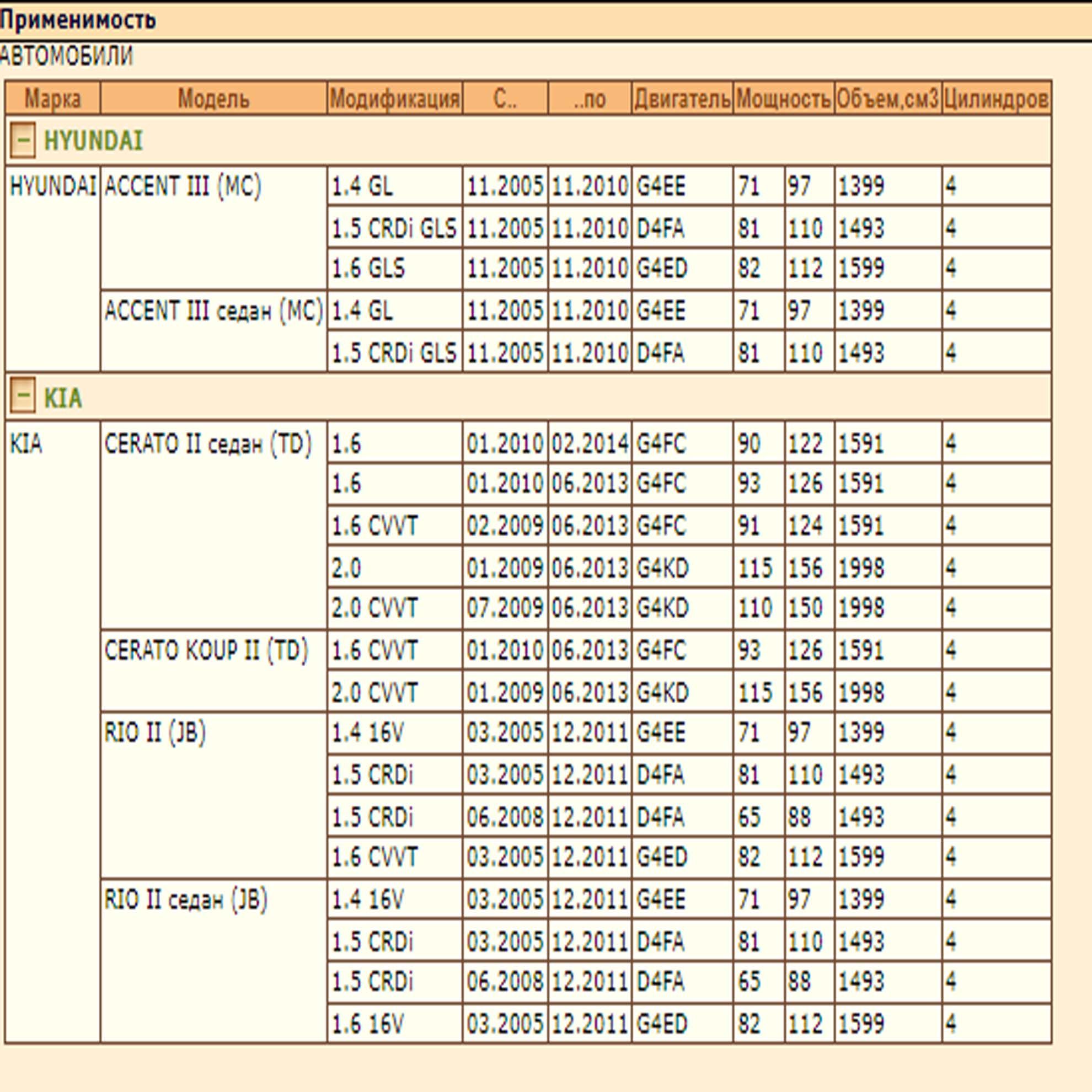Click 1599 volume in the 1.6 GLS row
Screen dimensions: 1092x1092
pos(888,269)
